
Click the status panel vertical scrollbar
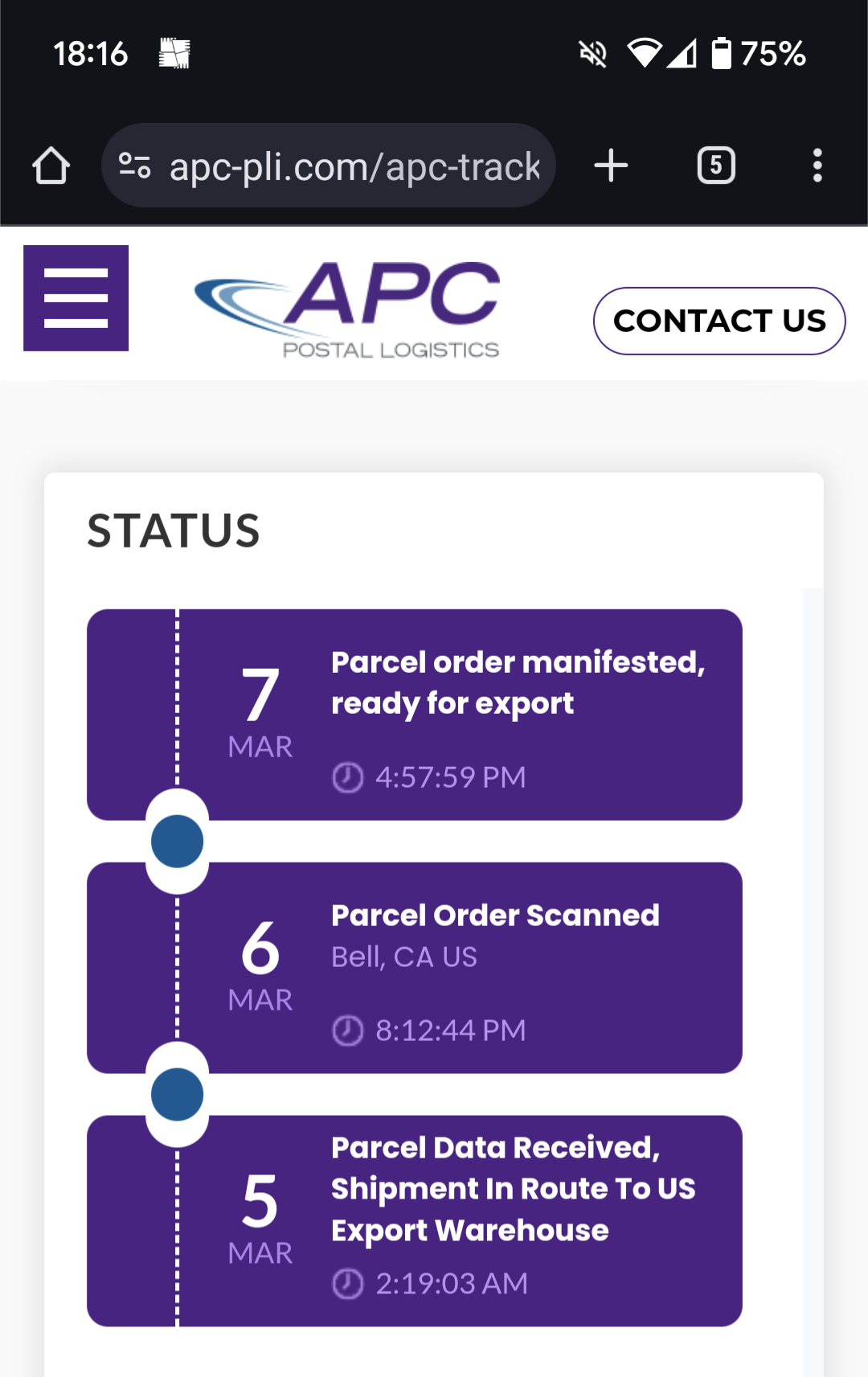pos(813,982)
